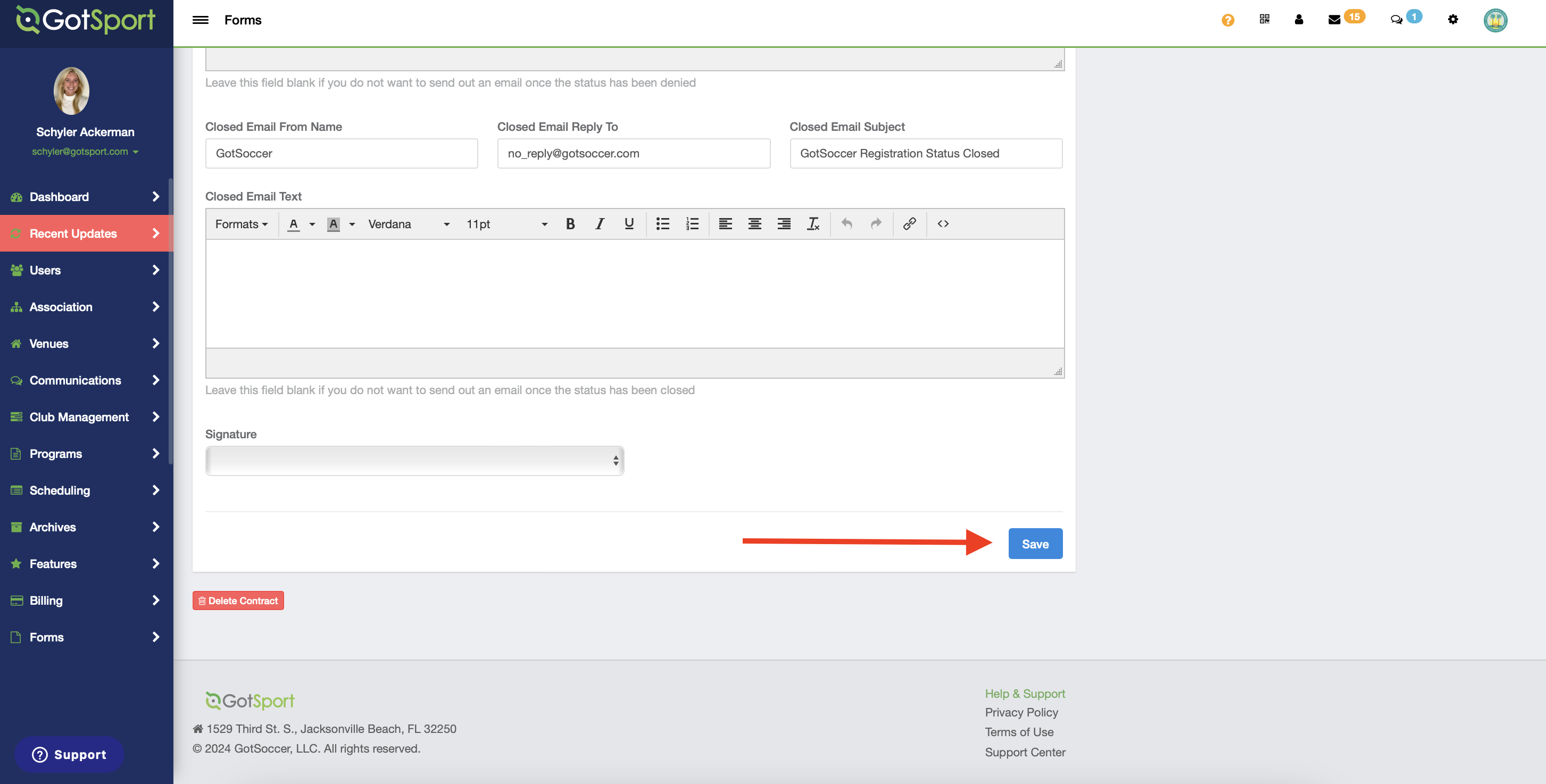Open the Terms of Use footer link
Image resolution: width=1546 pixels, height=784 pixels.
(x=1019, y=732)
